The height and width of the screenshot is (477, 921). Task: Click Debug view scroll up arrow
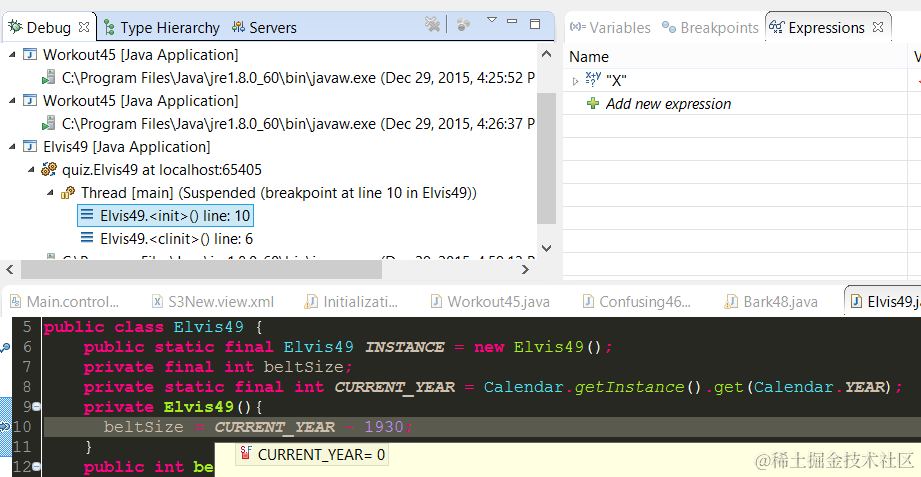[546, 54]
